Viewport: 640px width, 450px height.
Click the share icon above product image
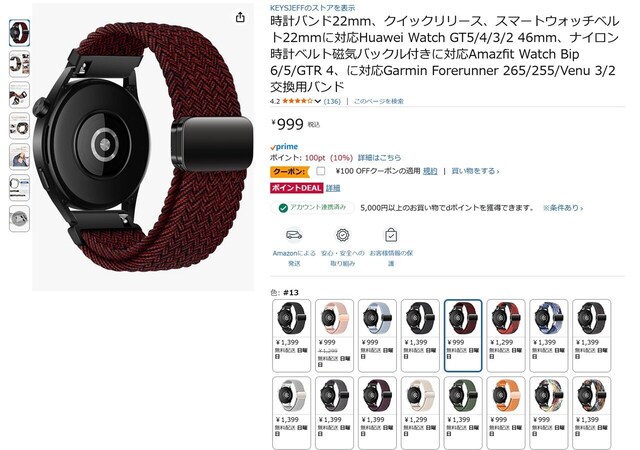tap(240, 17)
